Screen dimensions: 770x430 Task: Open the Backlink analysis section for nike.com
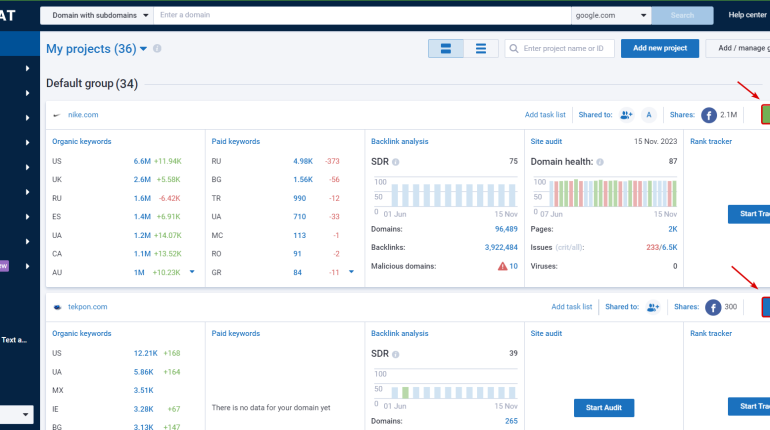(399, 141)
